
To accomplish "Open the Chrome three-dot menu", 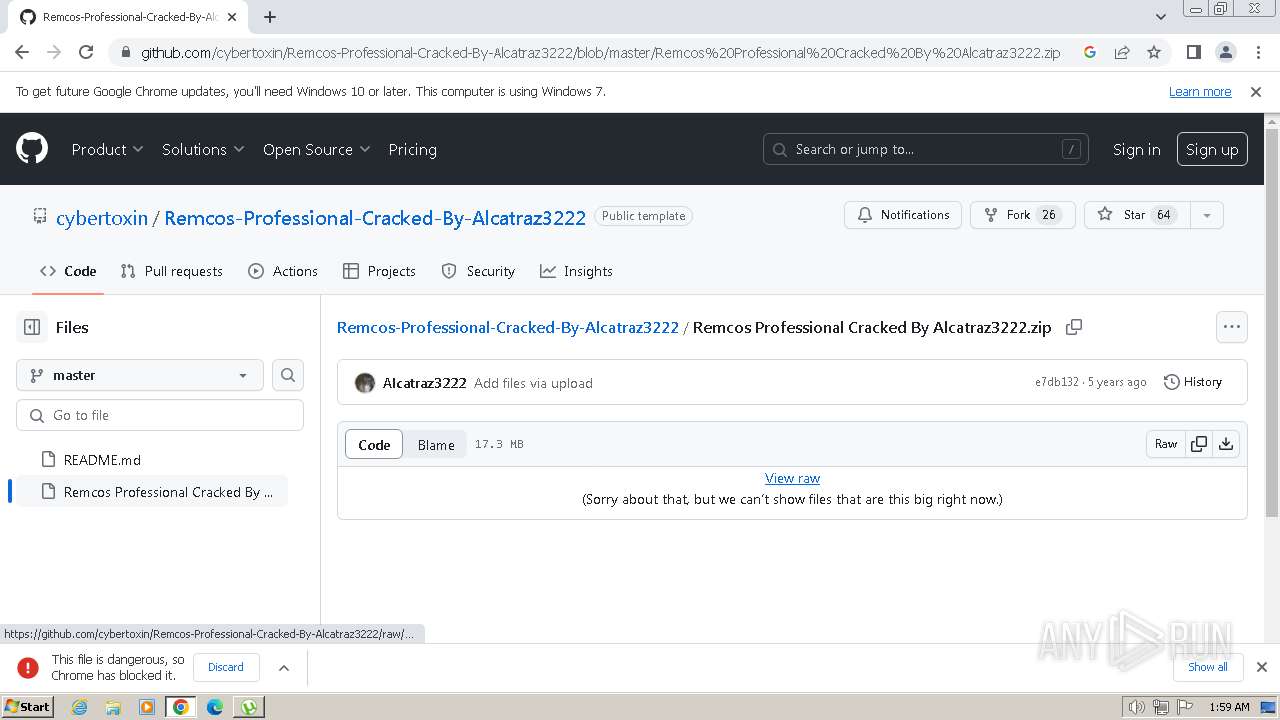I will point(1258,52).
